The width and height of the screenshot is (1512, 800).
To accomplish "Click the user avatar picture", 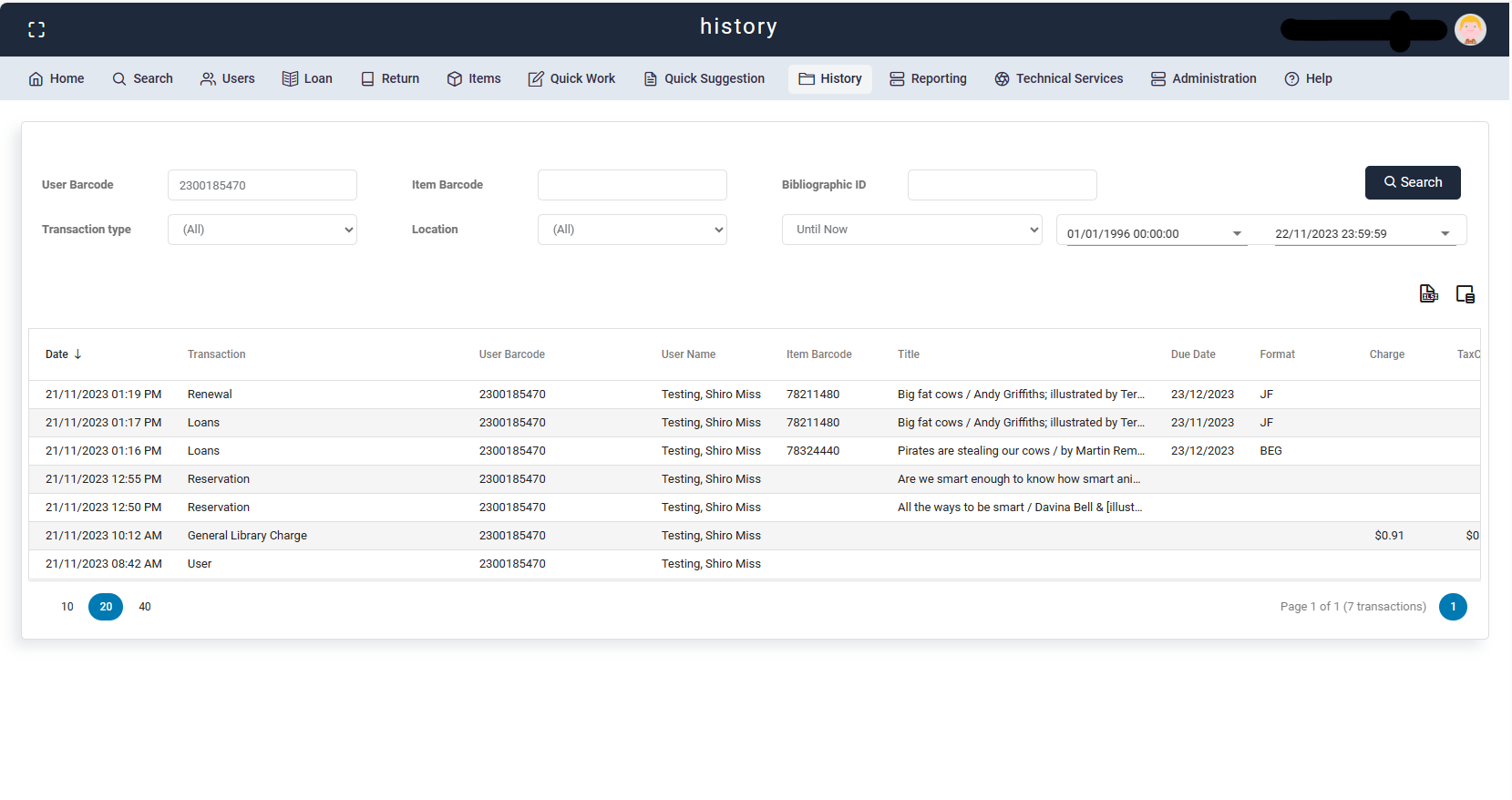I will click(x=1469, y=29).
